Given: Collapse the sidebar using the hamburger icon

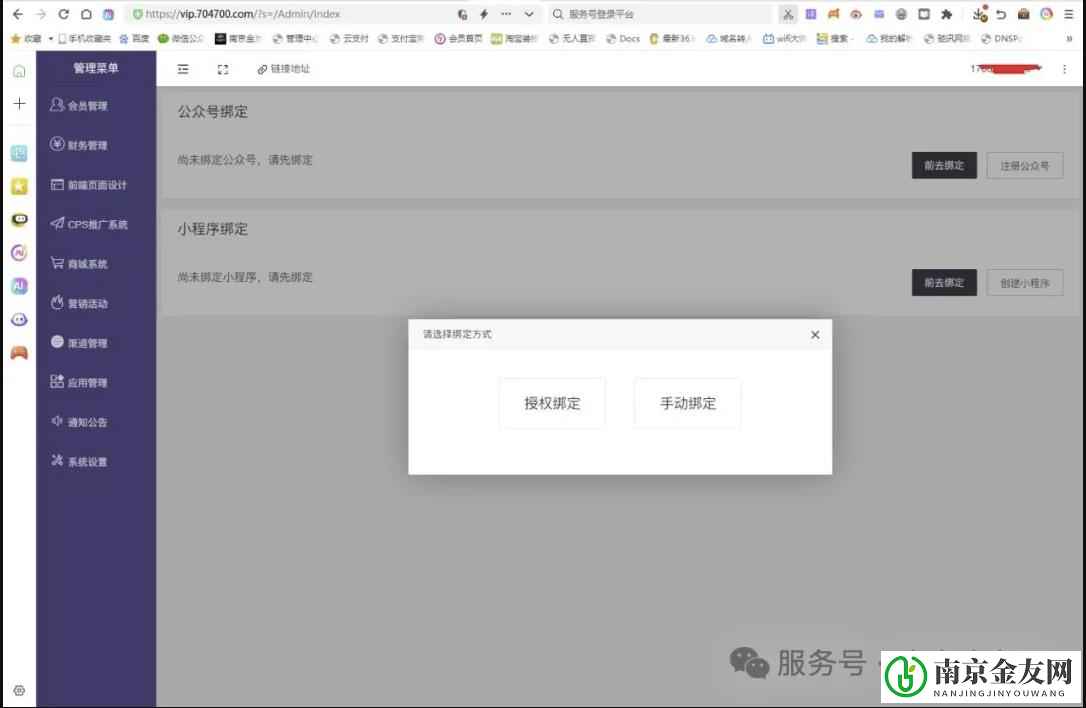Looking at the screenshot, I should 182,69.
